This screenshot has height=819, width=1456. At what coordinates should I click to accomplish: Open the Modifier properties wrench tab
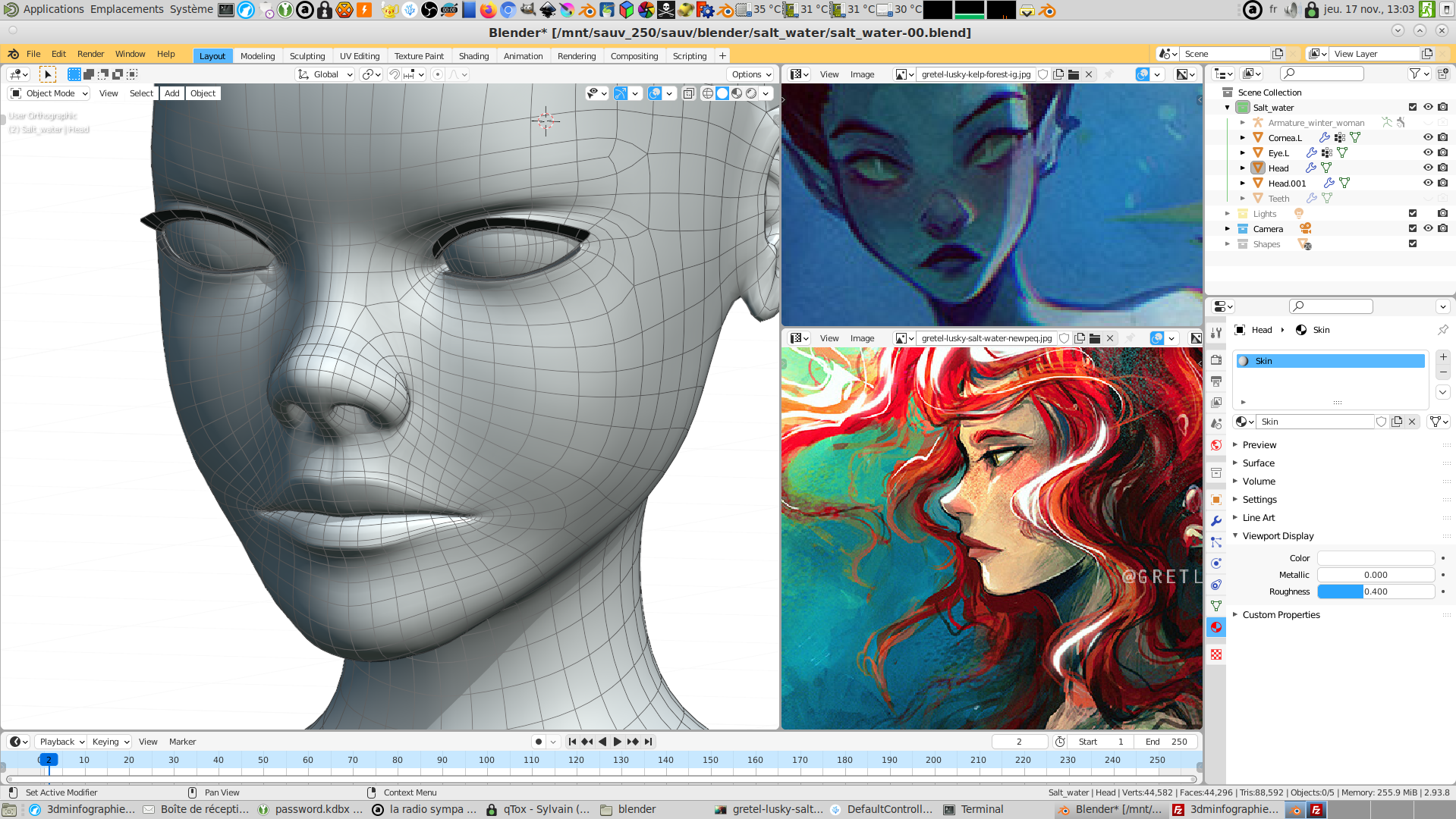pos(1216,521)
